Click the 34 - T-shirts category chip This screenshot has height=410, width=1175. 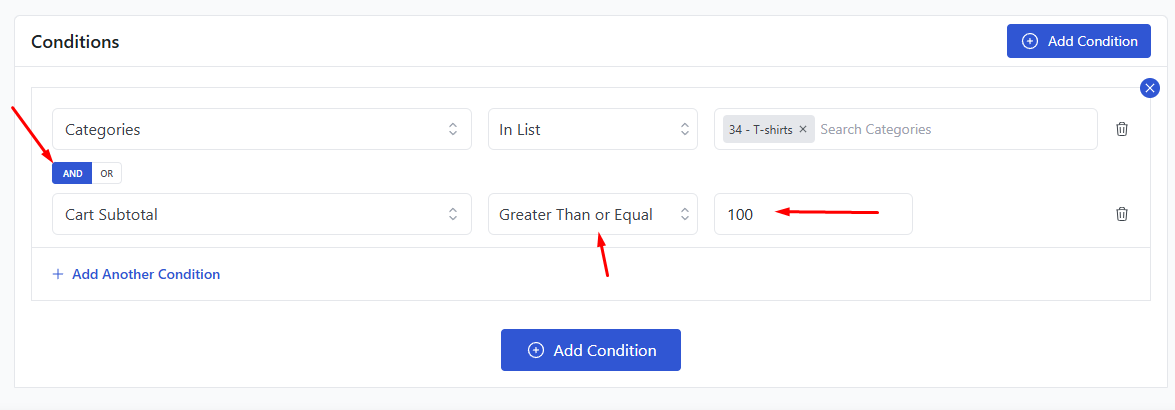tap(761, 129)
